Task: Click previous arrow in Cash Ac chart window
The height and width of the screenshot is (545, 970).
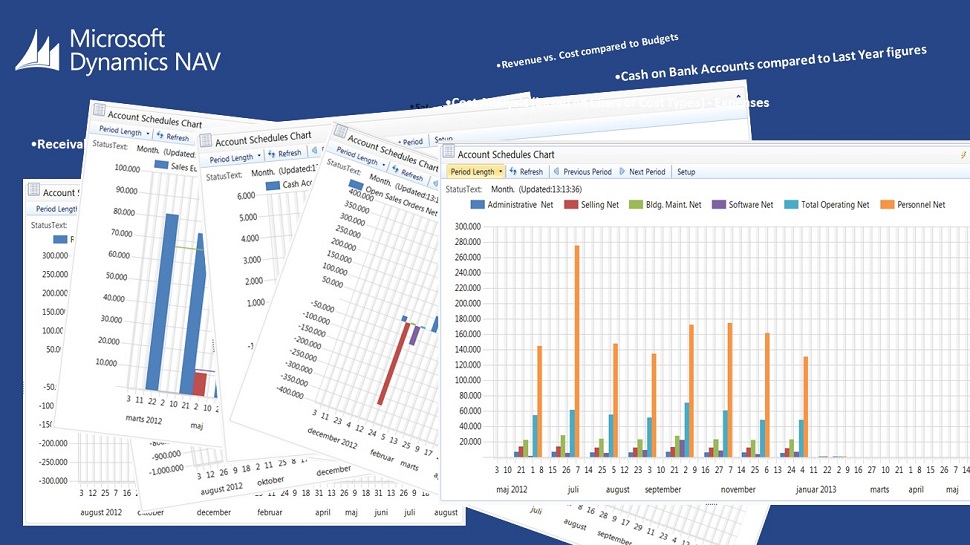Action: tap(314, 150)
